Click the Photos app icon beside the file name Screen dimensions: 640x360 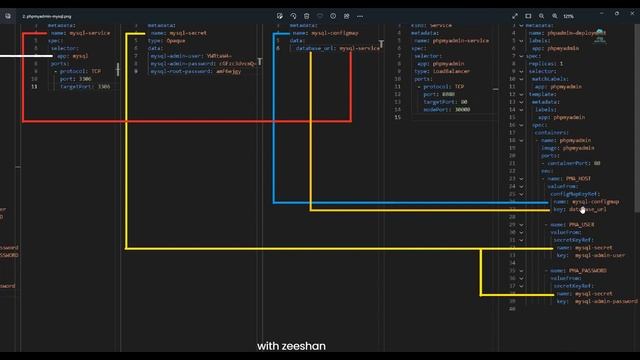coord(8,16)
